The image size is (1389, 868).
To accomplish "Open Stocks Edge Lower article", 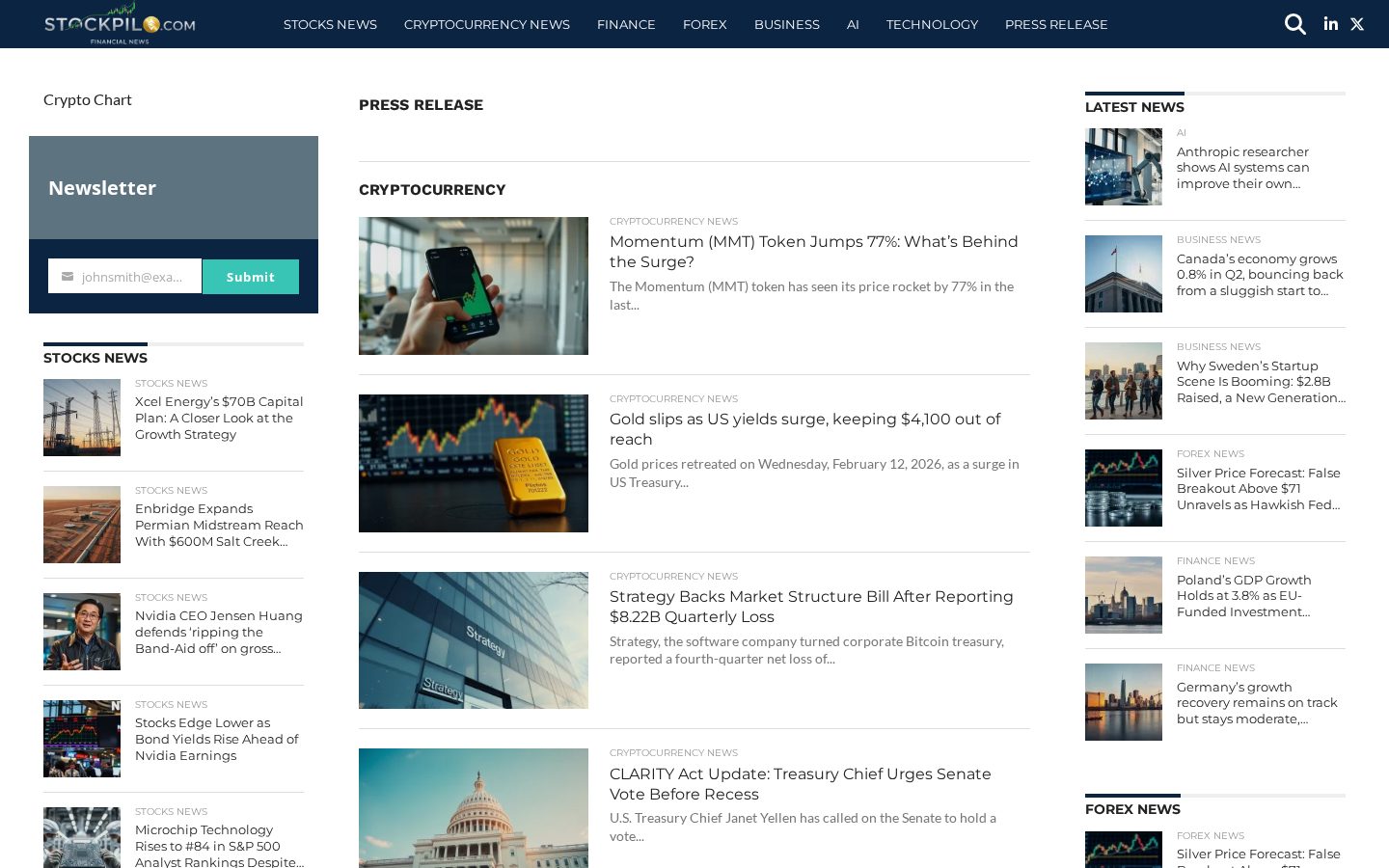I will 217,739.
